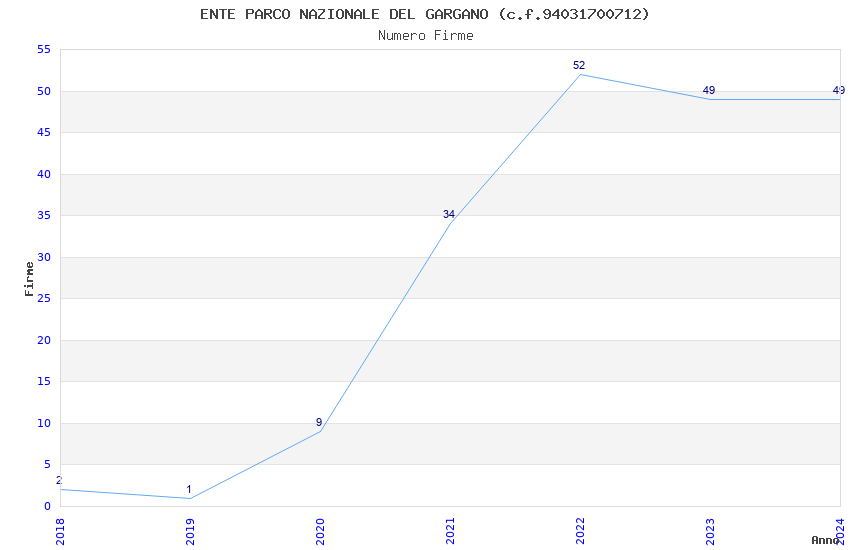
Task: Click the Firme y-axis label
Action: click(29, 279)
